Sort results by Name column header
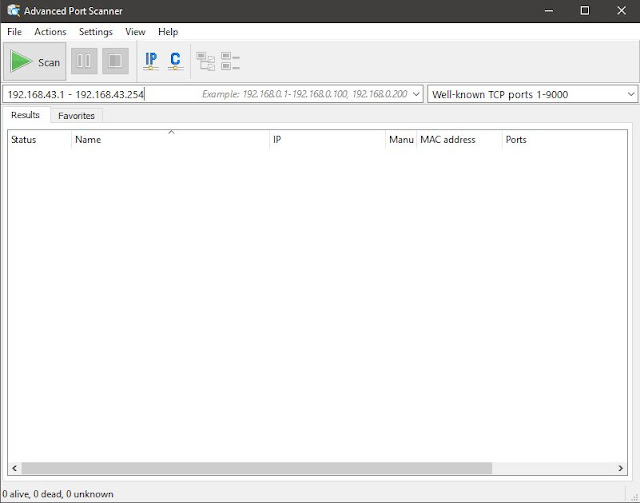The height and width of the screenshot is (503, 640). 170,140
